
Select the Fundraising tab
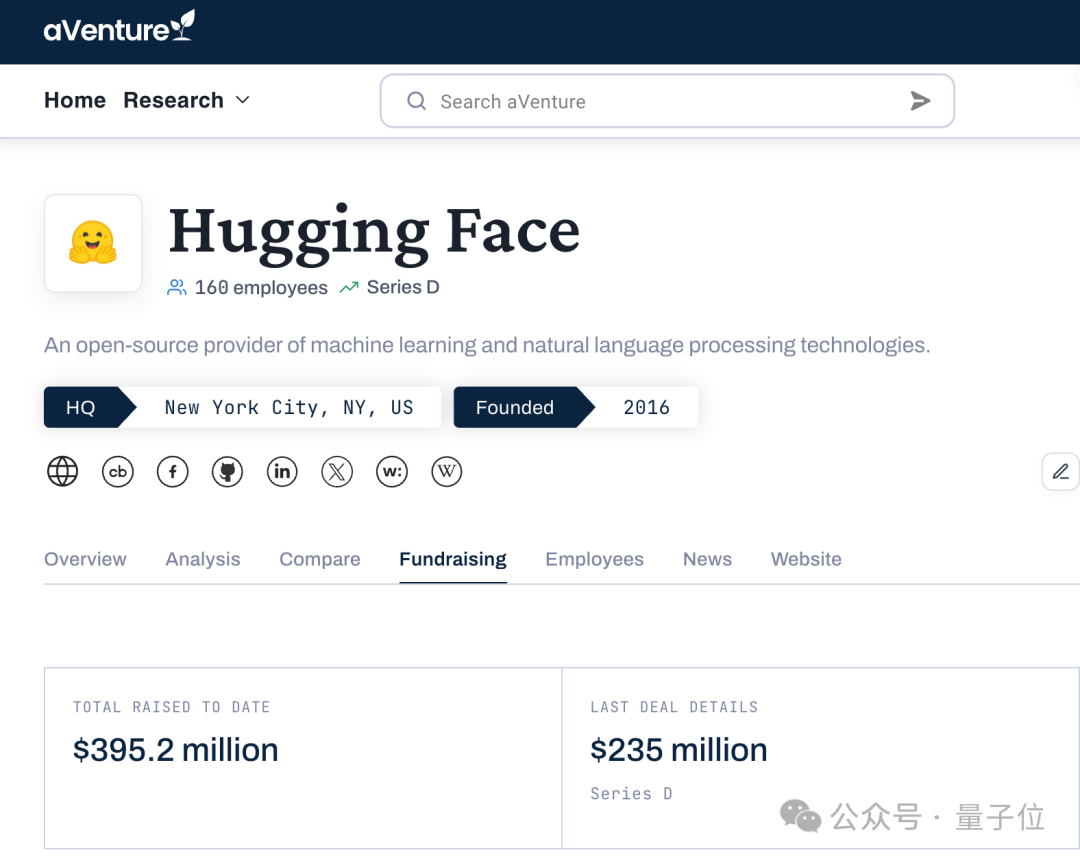(453, 559)
